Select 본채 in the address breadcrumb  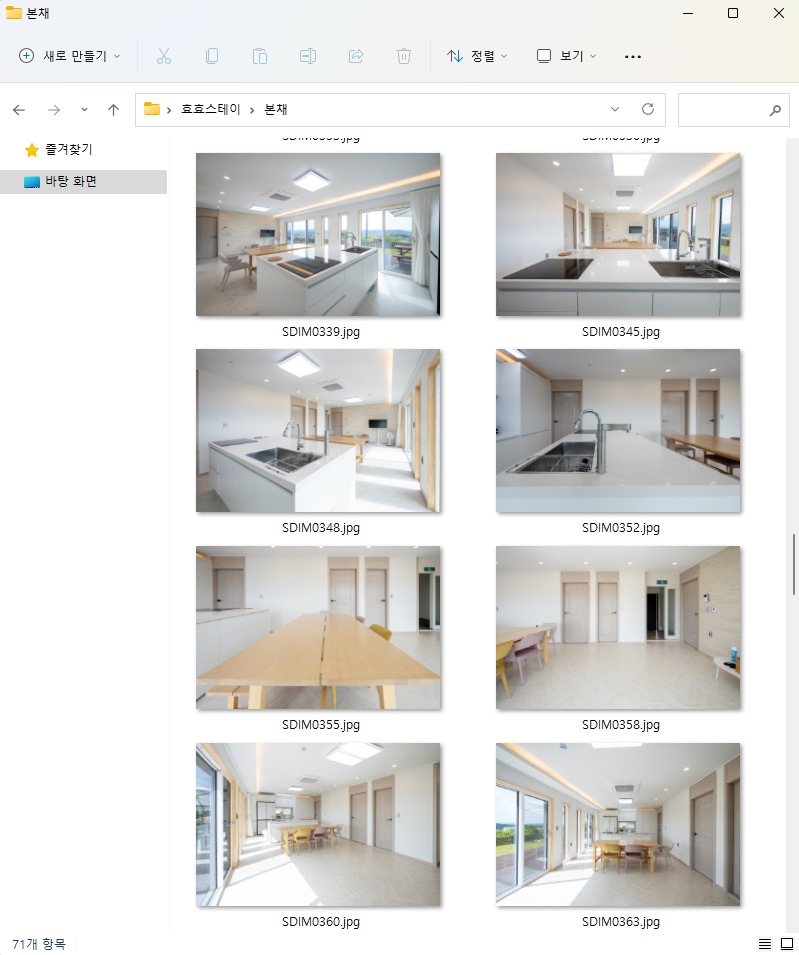(x=275, y=109)
